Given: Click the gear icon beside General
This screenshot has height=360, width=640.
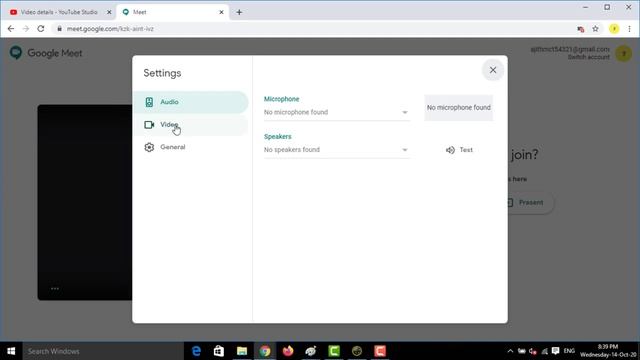Looking at the screenshot, I should coord(149,147).
